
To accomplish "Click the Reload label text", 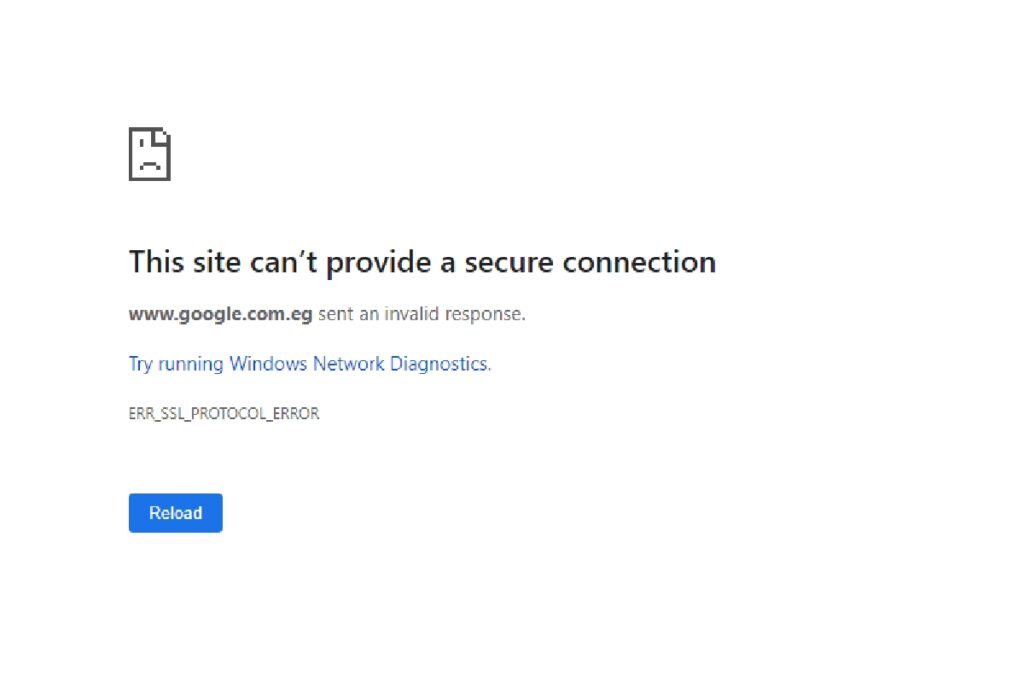I will (x=175, y=513).
